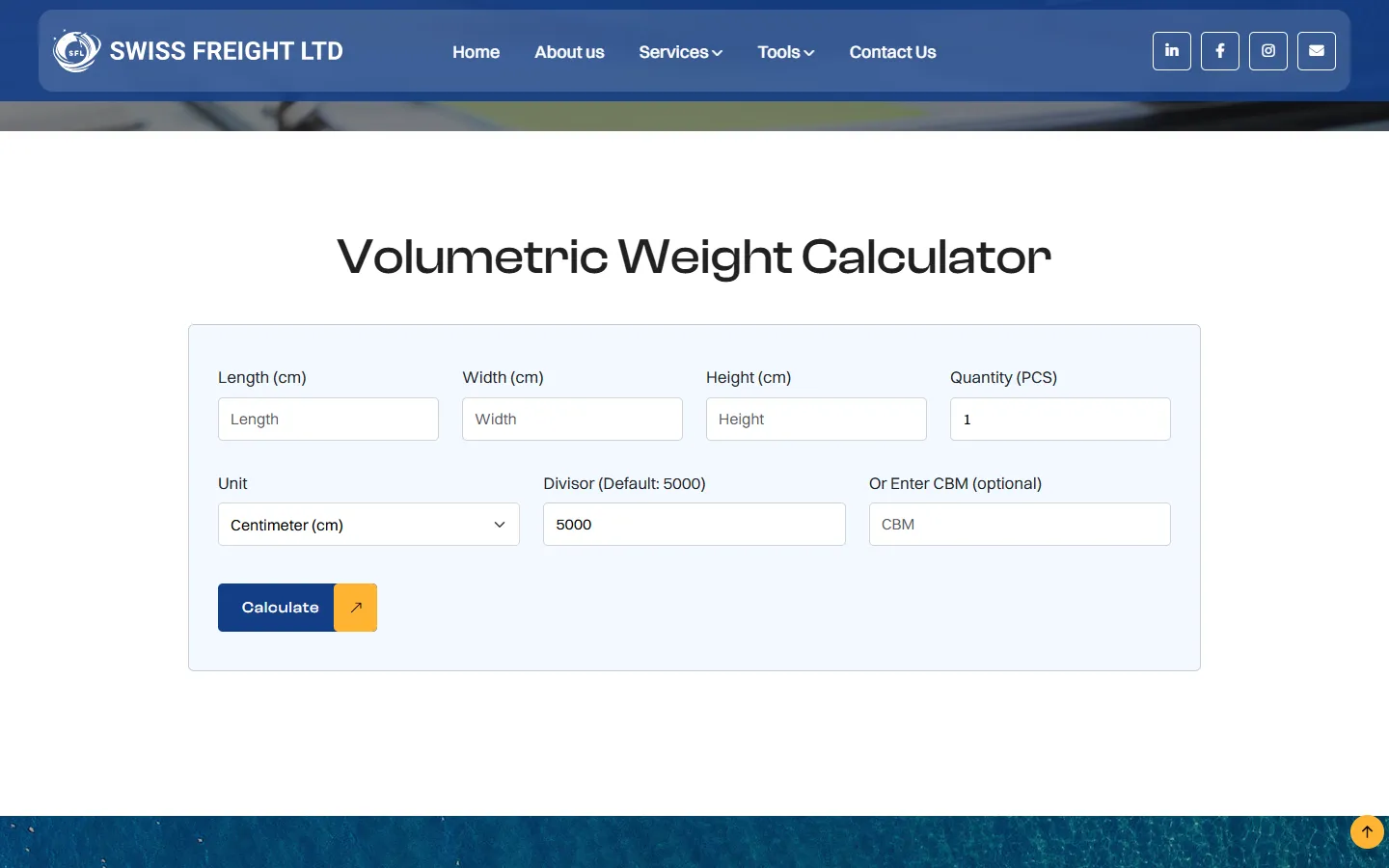This screenshot has height=868, width=1389.
Task: Open the Unit dropdown (Centimeter)
Action: [x=368, y=525]
